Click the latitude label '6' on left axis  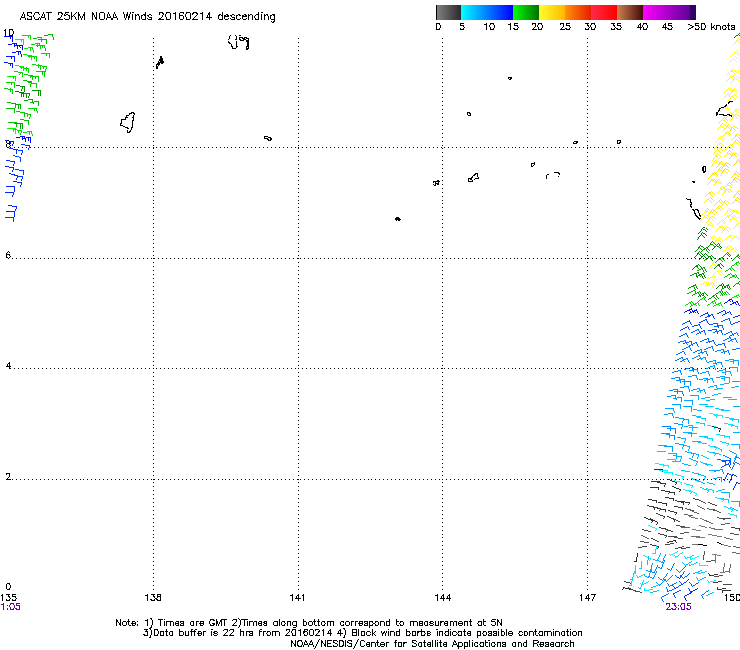click(x=8, y=255)
